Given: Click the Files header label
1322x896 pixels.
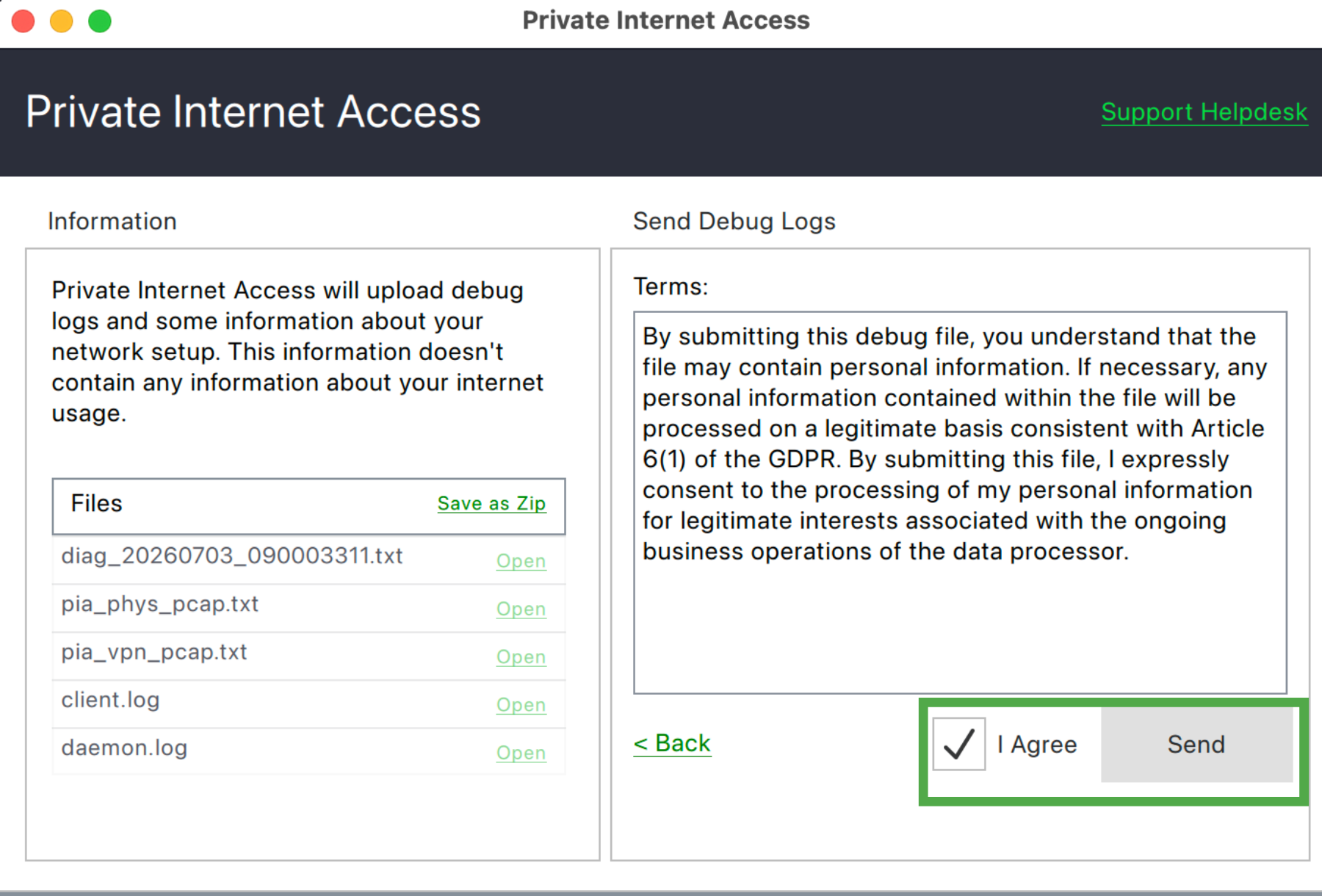Looking at the screenshot, I should (96, 503).
